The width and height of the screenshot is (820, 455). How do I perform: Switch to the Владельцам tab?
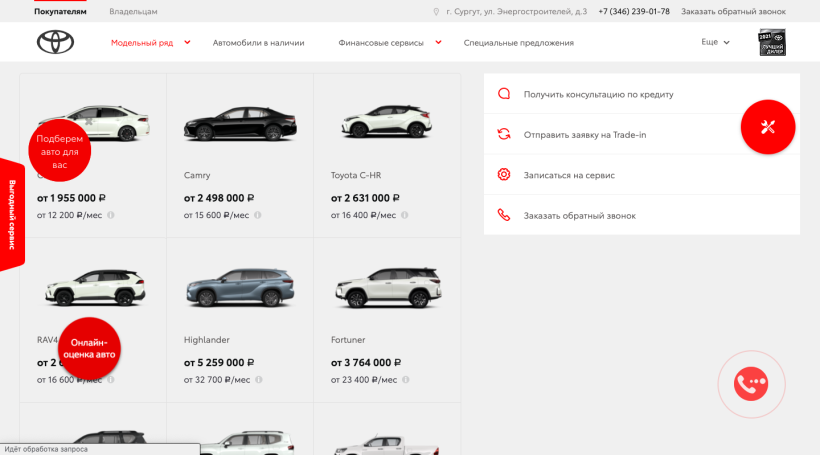pyautogui.click(x=133, y=12)
